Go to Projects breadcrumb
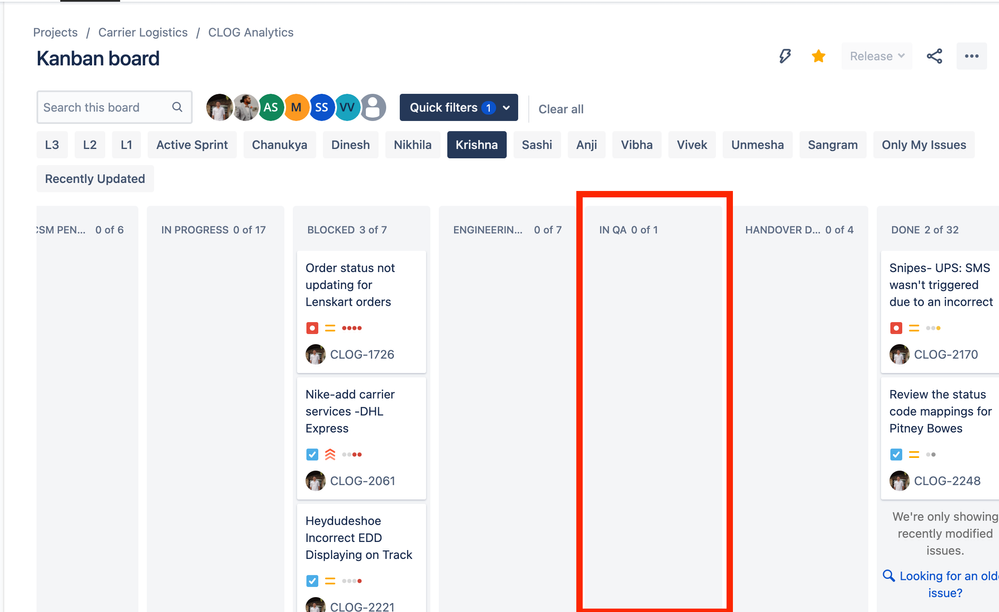The image size is (999, 612). click(55, 32)
